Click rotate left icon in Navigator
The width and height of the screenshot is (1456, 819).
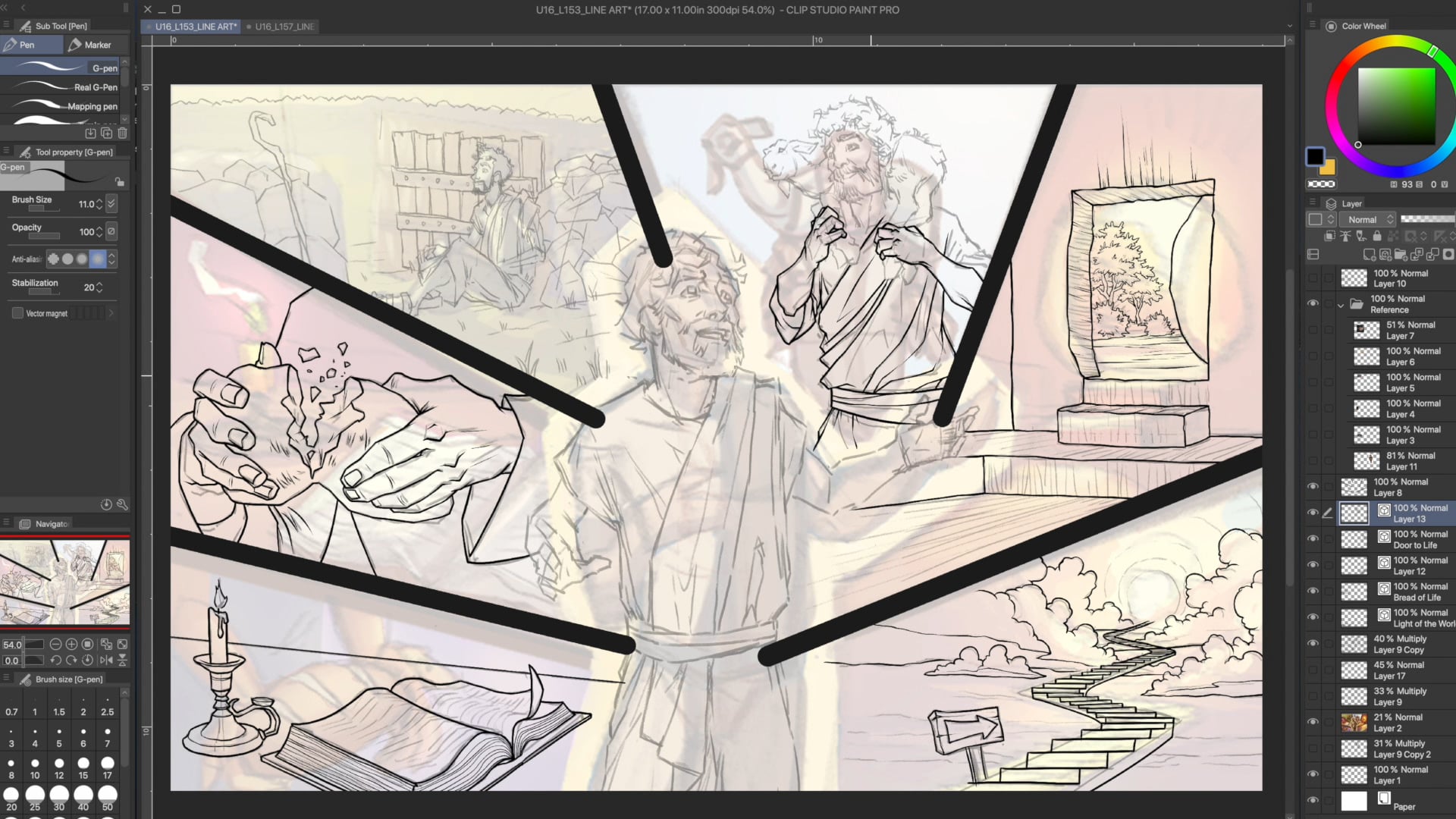click(55, 661)
